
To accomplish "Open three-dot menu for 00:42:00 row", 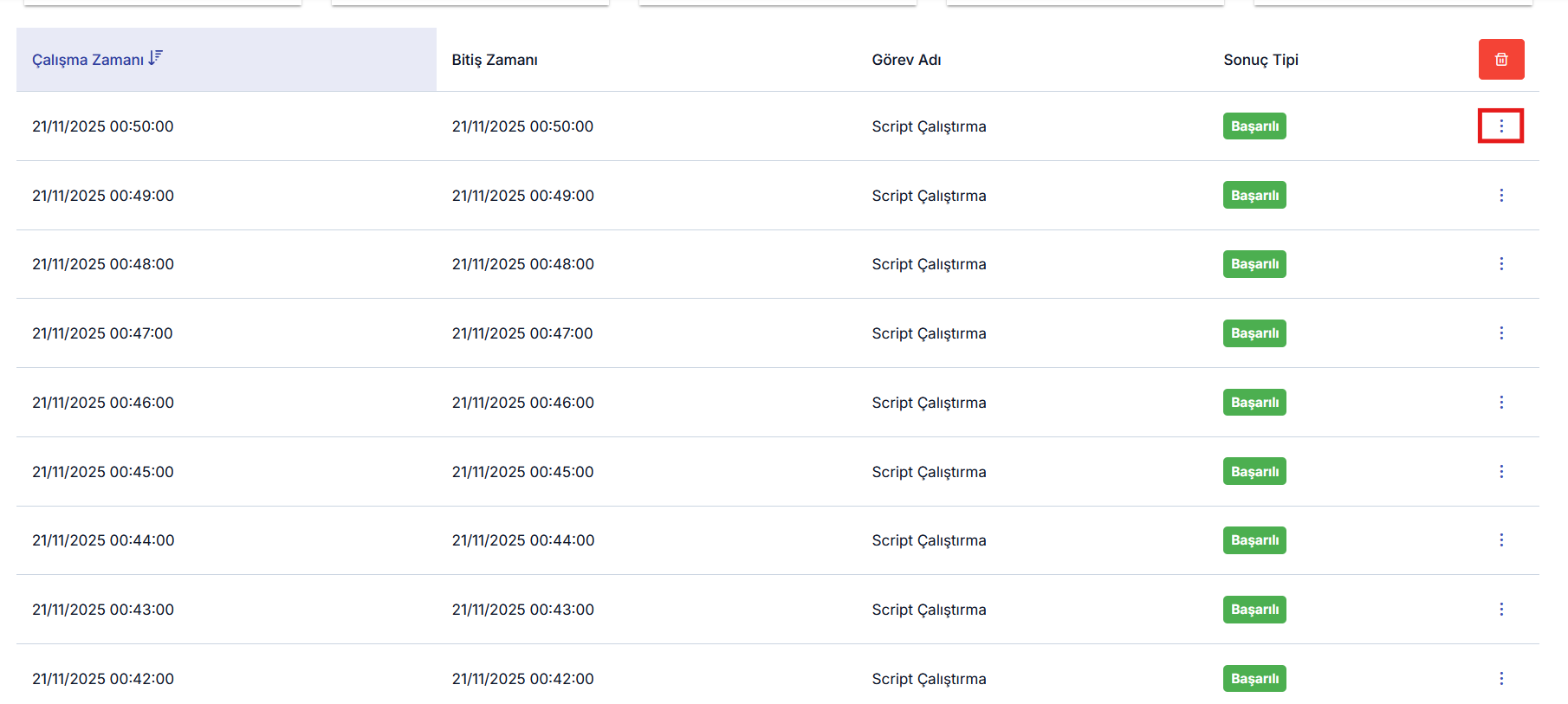I will click(x=1500, y=679).
